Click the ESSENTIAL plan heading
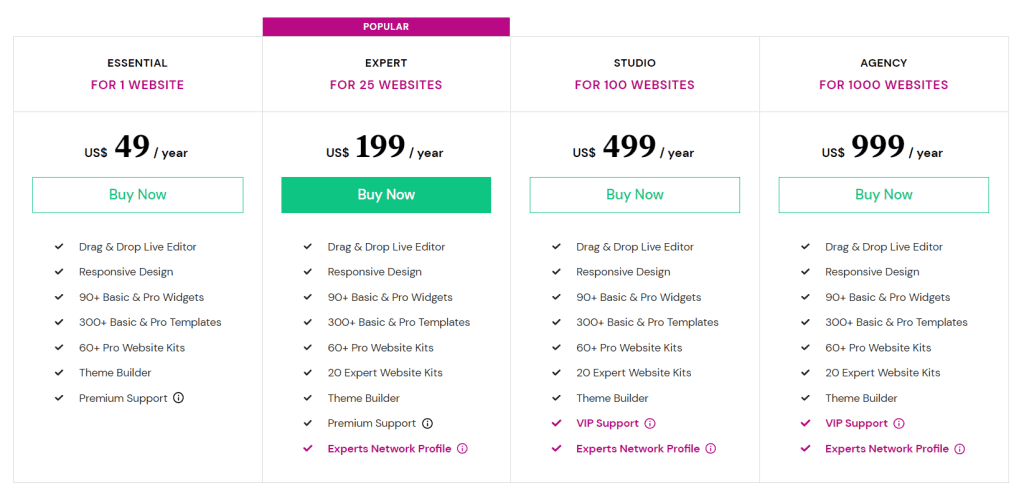The image size is (1024, 491). click(138, 63)
